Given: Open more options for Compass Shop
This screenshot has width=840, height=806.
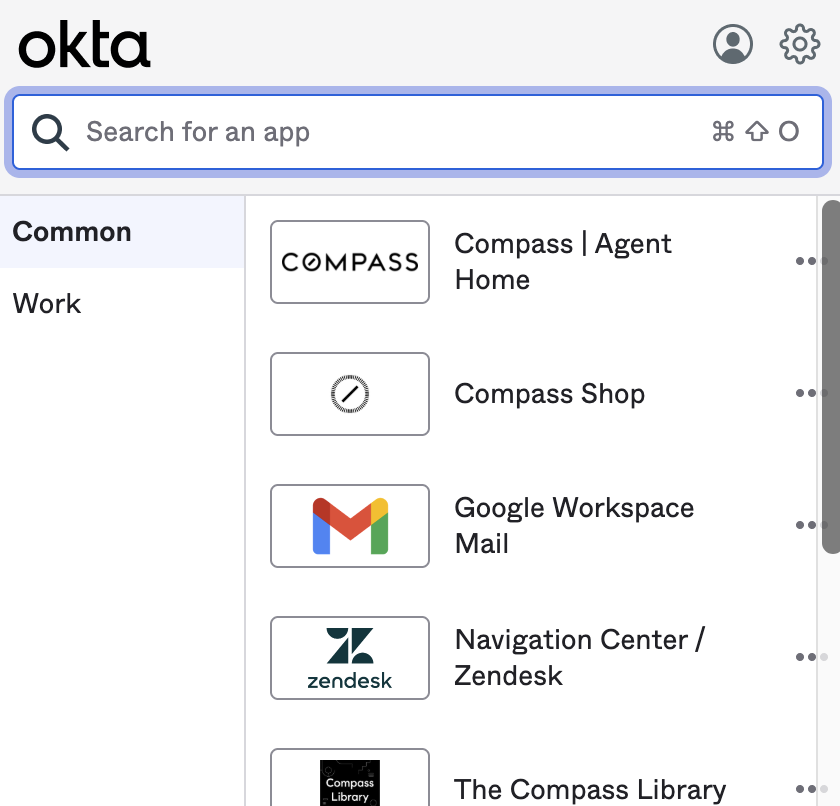Looking at the screenshot, I should tap(811, 393).
